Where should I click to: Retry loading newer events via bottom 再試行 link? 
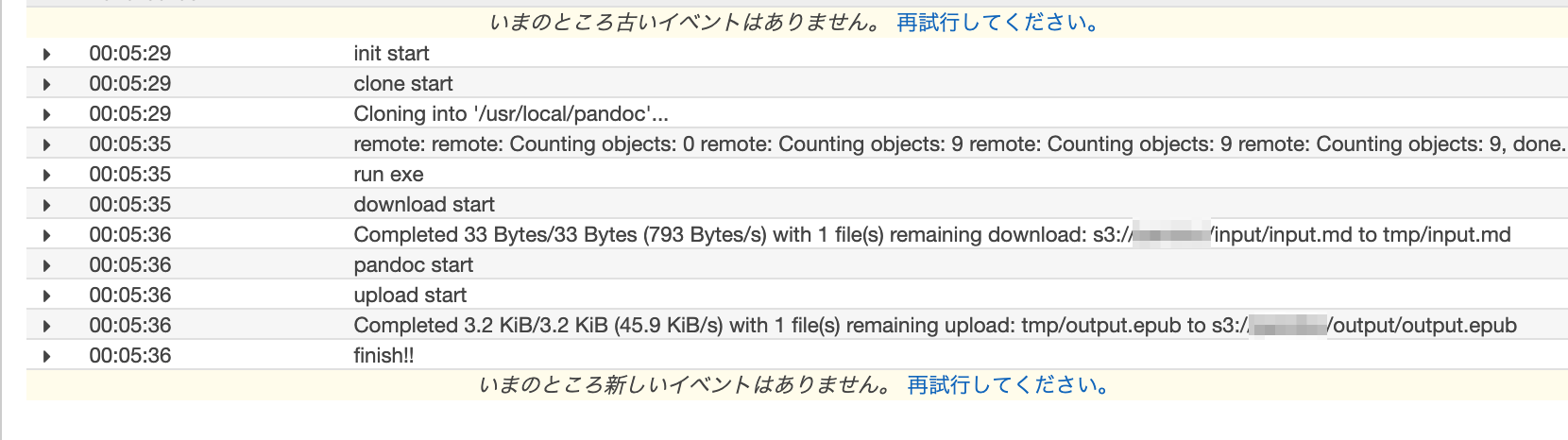pos(1010,385)
